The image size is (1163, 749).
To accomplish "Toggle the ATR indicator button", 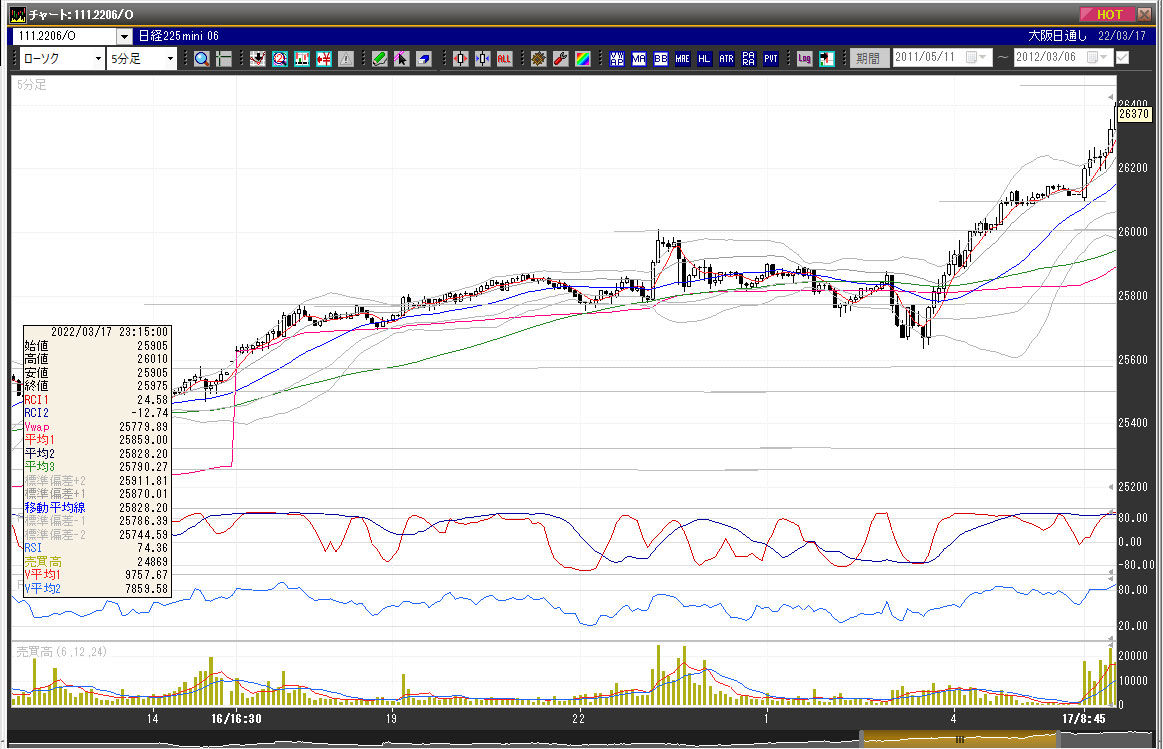I will [x=726, y=59].
